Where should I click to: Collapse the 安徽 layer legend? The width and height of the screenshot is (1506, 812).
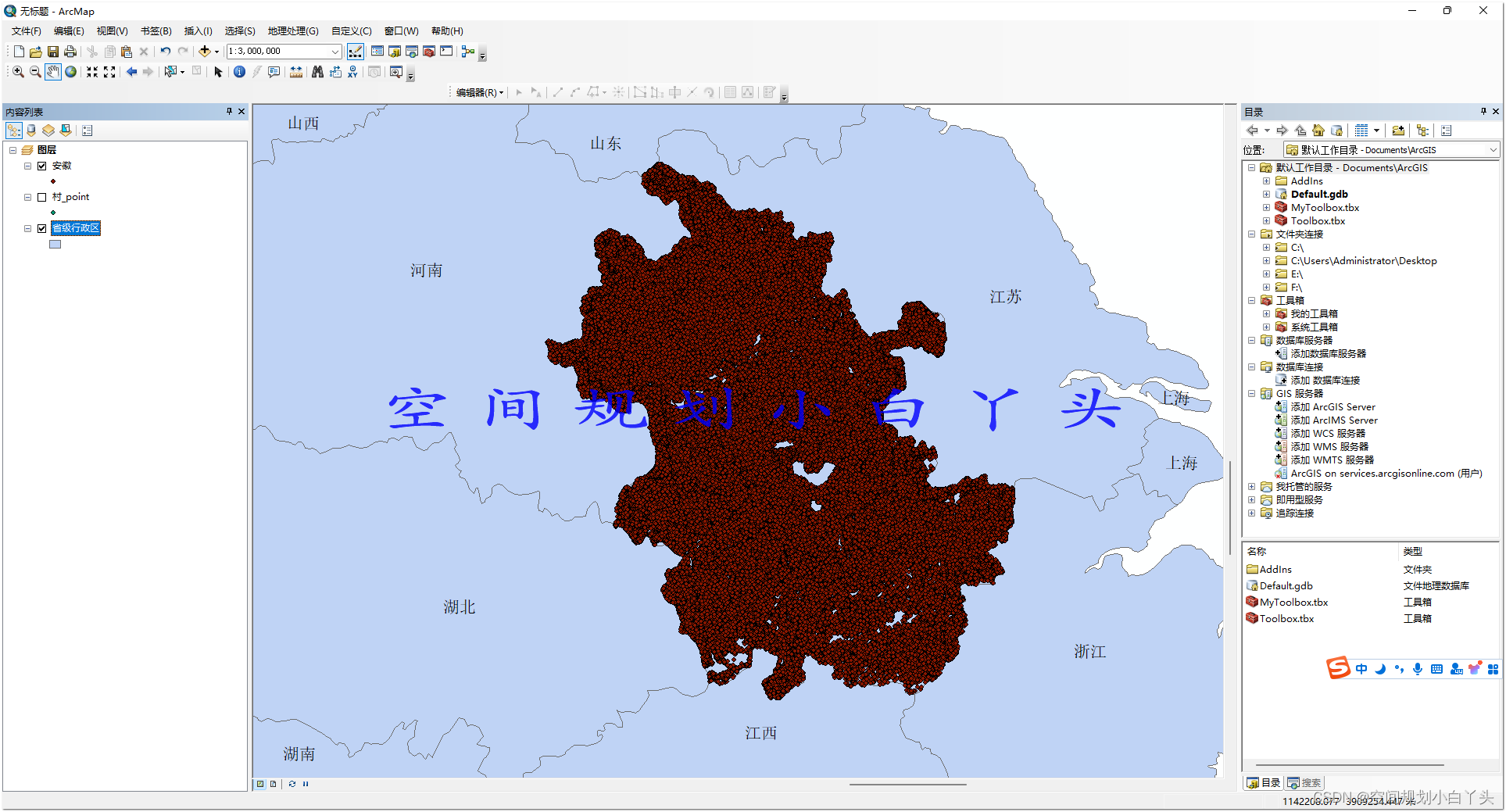click(x=27, y=166)
